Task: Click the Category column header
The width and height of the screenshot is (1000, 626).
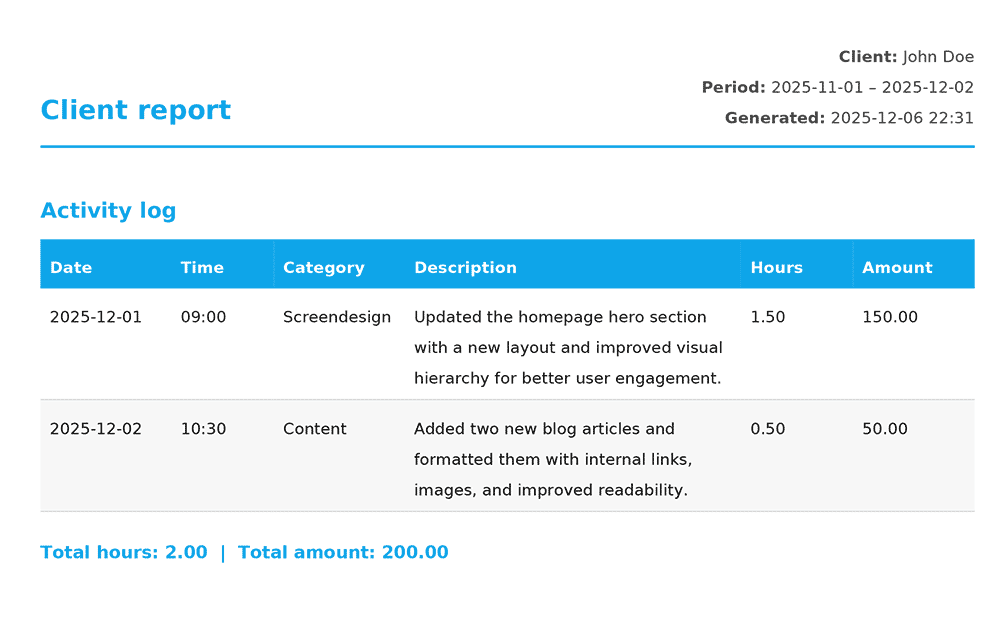Action: (323, 267)
